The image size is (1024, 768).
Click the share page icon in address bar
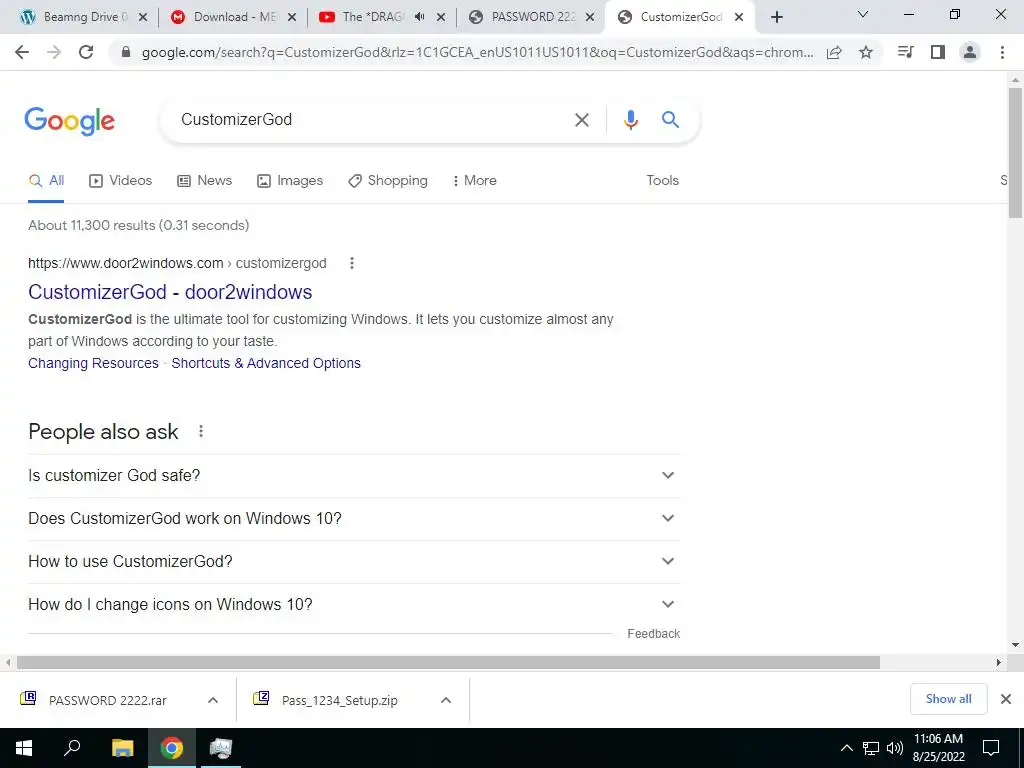click(834, 52)
